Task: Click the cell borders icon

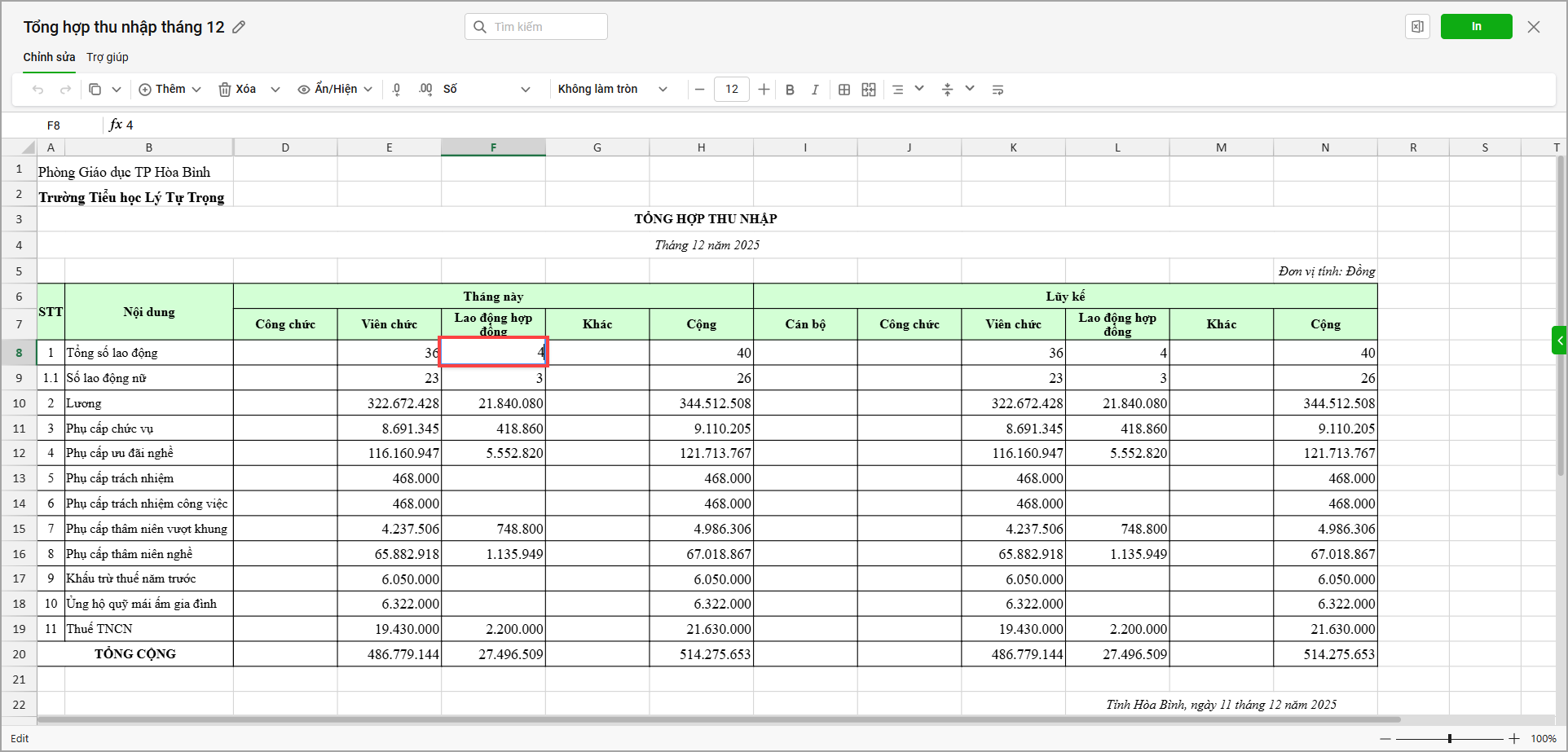Action: (844, 90)
